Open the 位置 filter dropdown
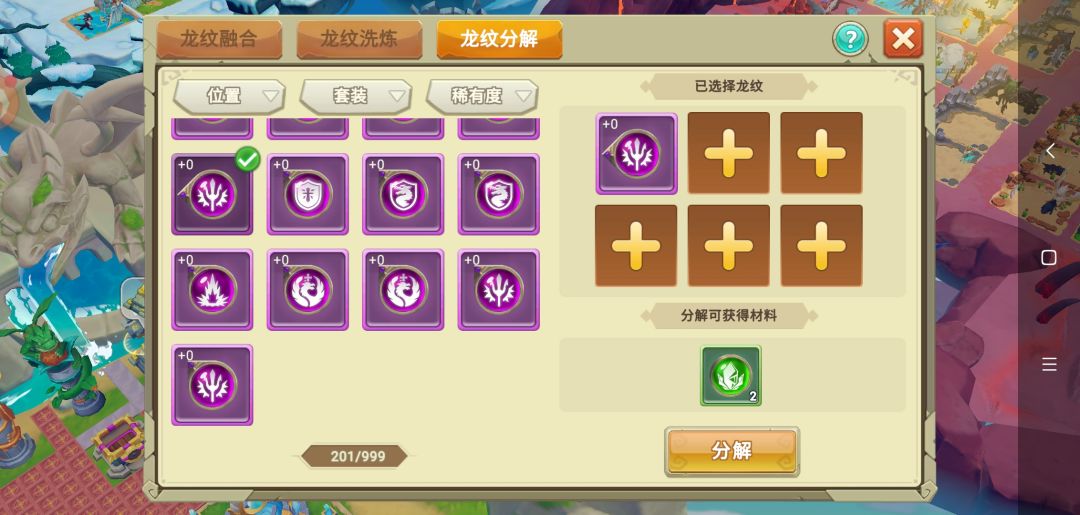This screenshot has height=515, width=1080. (229, 96)
